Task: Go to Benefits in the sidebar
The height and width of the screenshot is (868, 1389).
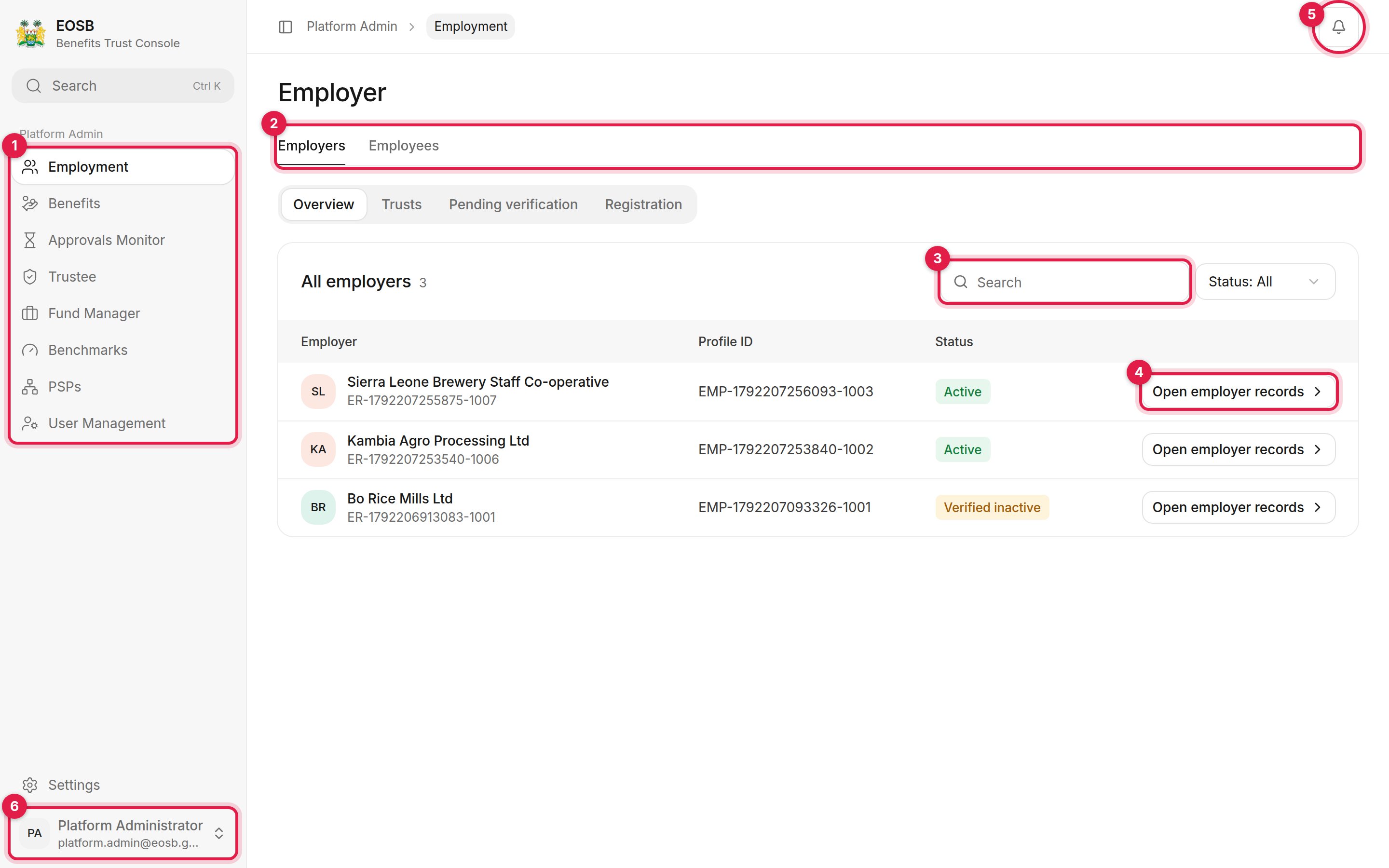Action: (x=123, y=204)
